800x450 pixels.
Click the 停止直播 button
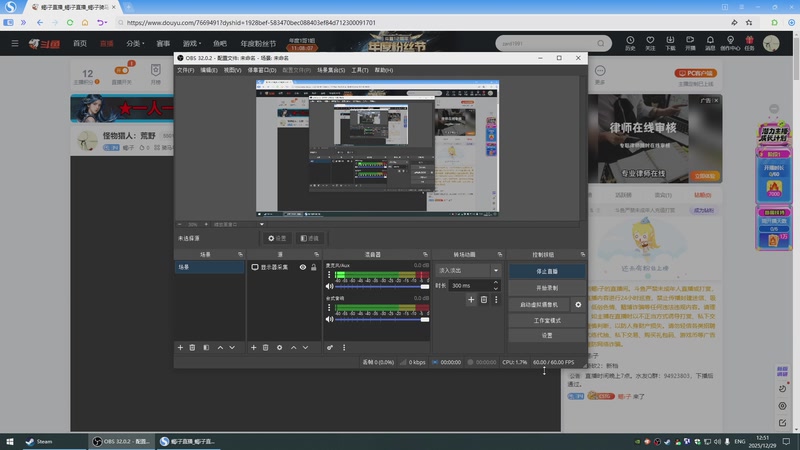(547, 270)
